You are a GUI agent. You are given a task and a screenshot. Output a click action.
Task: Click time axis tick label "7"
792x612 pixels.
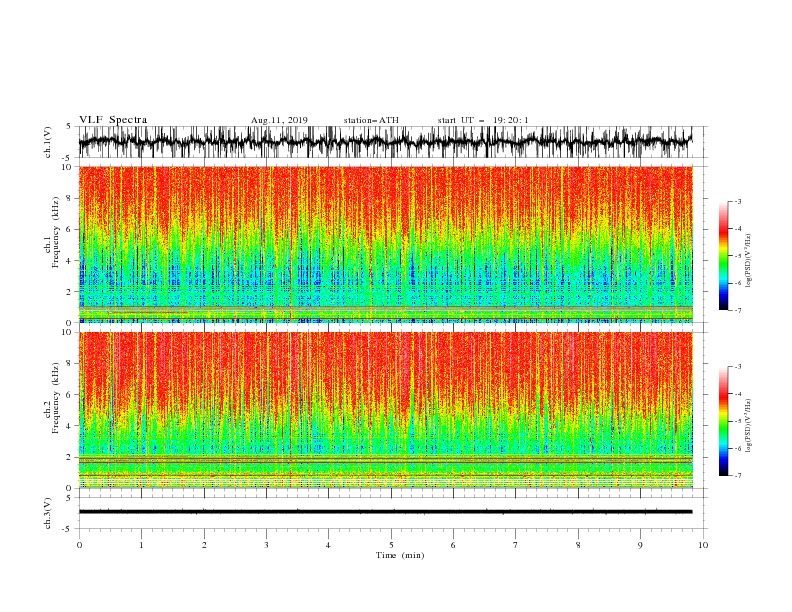click(515, 545)
